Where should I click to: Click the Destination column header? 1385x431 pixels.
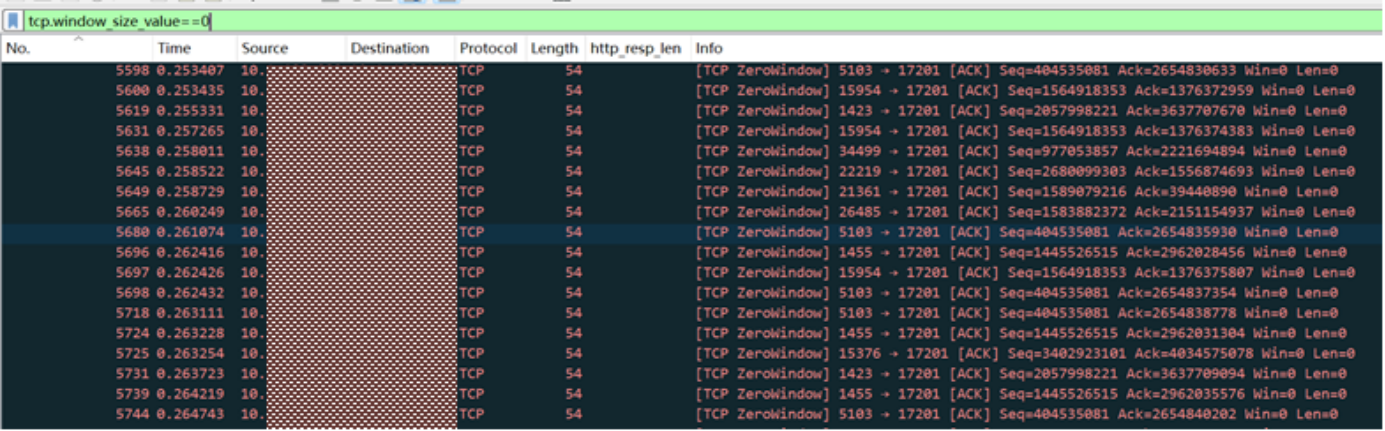coord(389,48)
